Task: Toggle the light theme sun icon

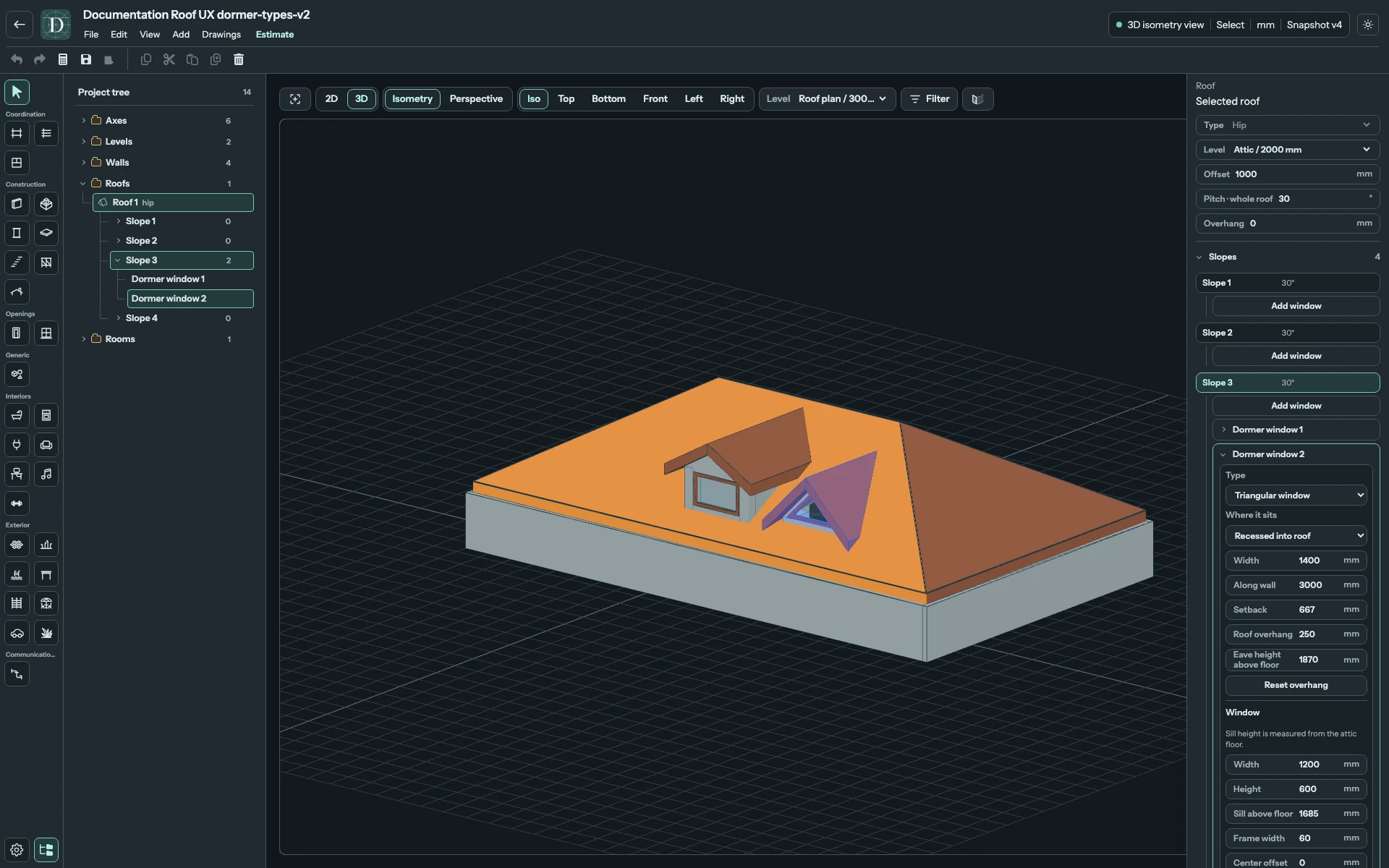Action: 1368,25
